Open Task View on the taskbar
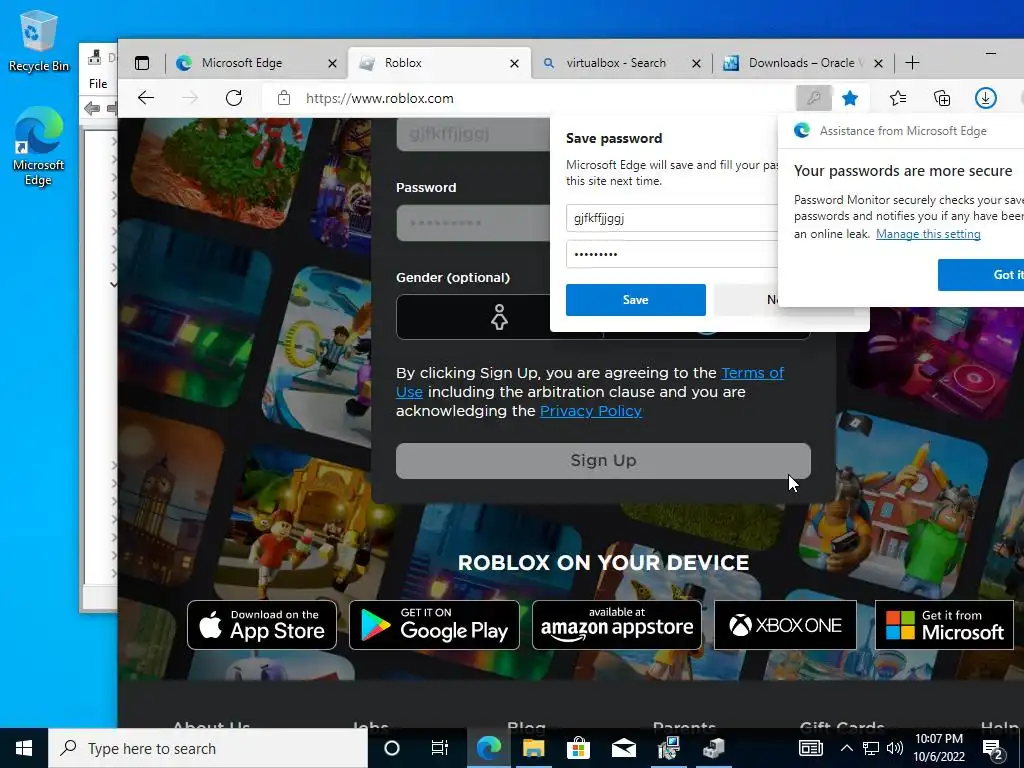Screen dimensions: 1024x768 (440, 748)
